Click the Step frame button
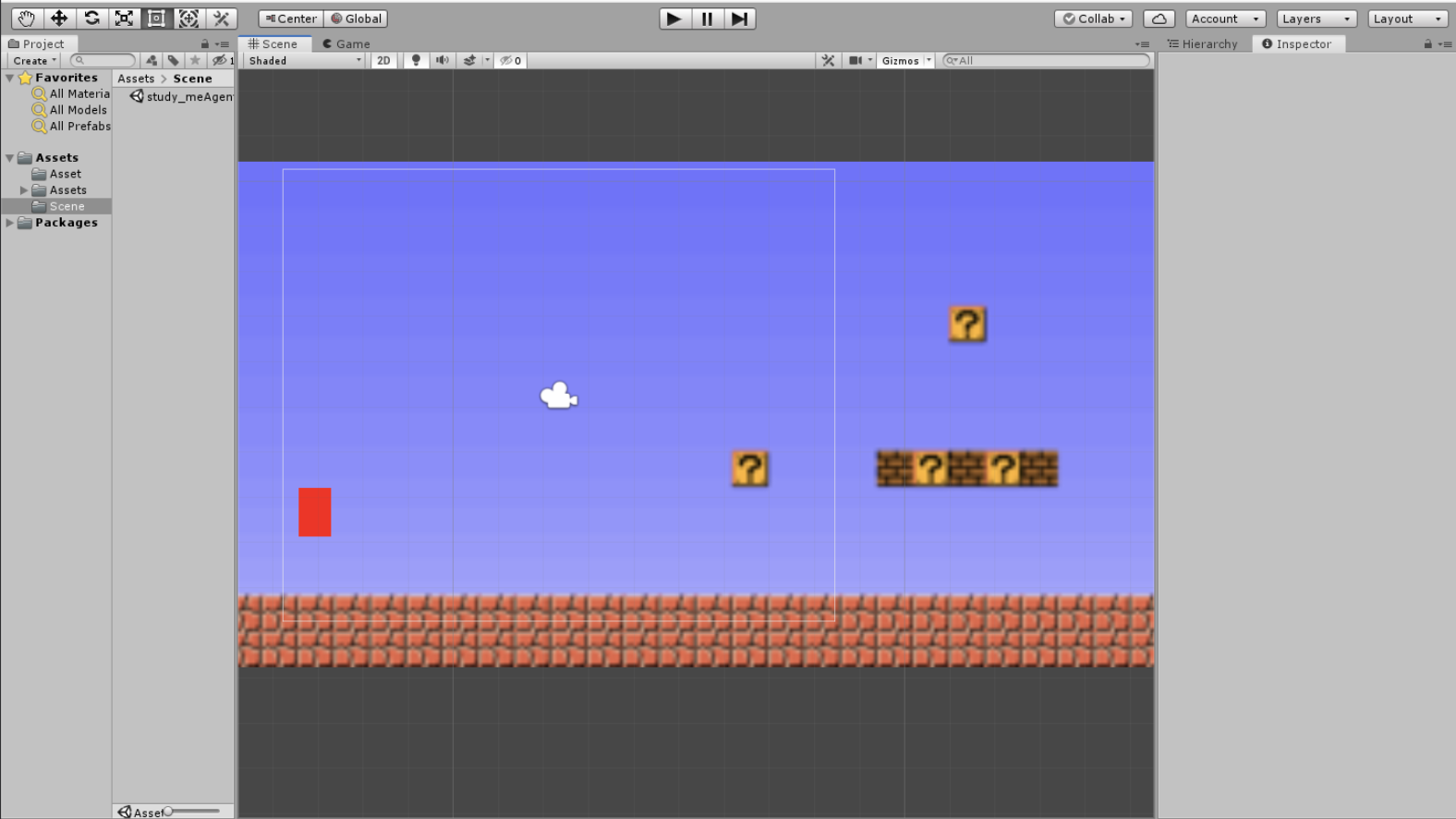 739,18
